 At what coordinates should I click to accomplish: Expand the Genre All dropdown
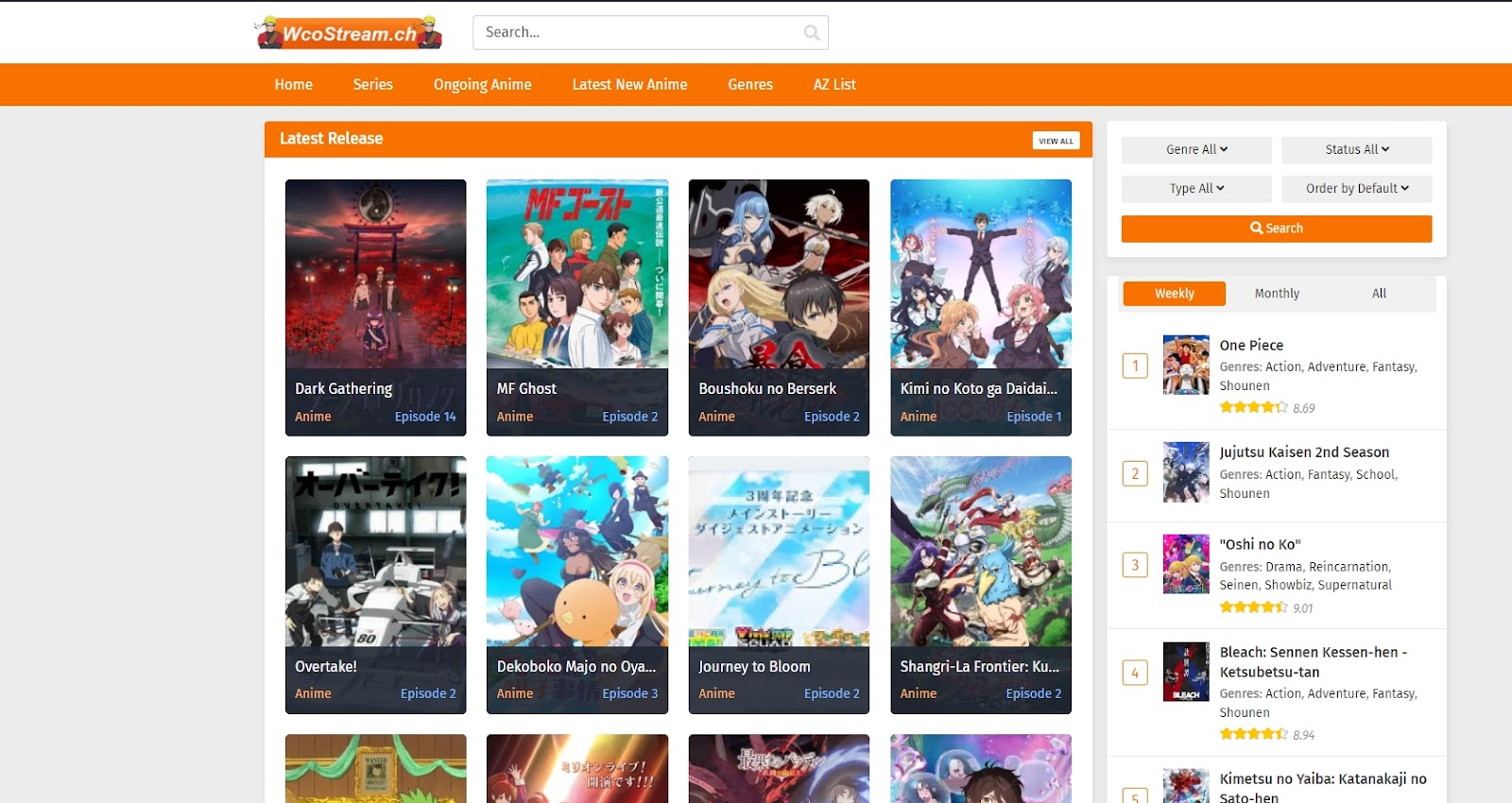tap(1196, 149)
